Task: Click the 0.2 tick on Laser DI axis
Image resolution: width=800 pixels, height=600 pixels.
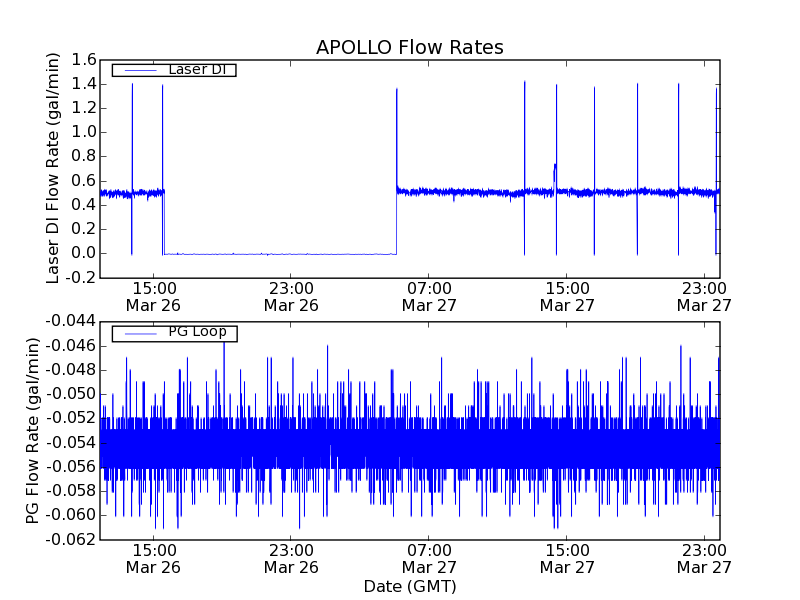Action: (x=84, y=229)
